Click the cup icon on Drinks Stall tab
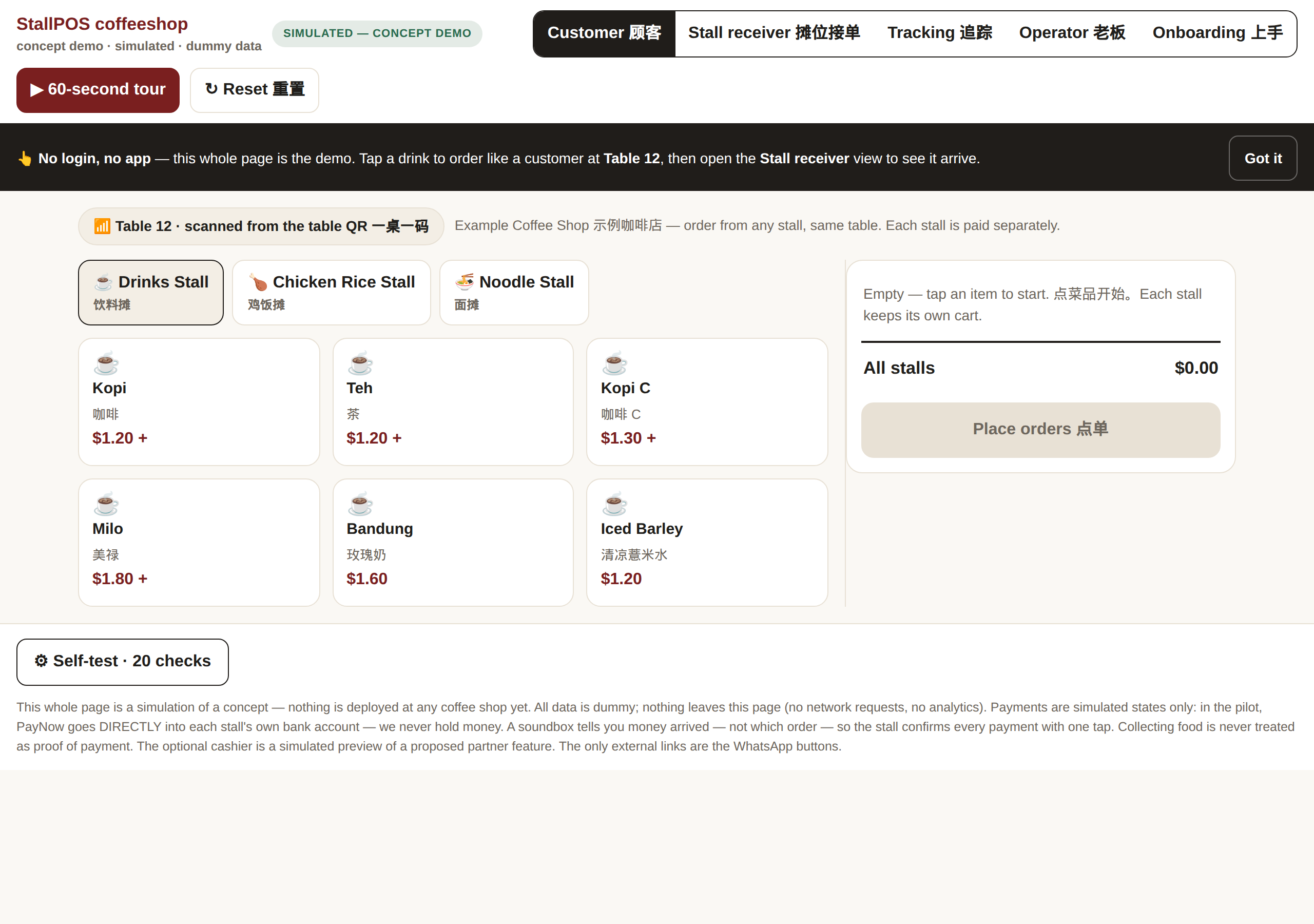 [104, 282]
